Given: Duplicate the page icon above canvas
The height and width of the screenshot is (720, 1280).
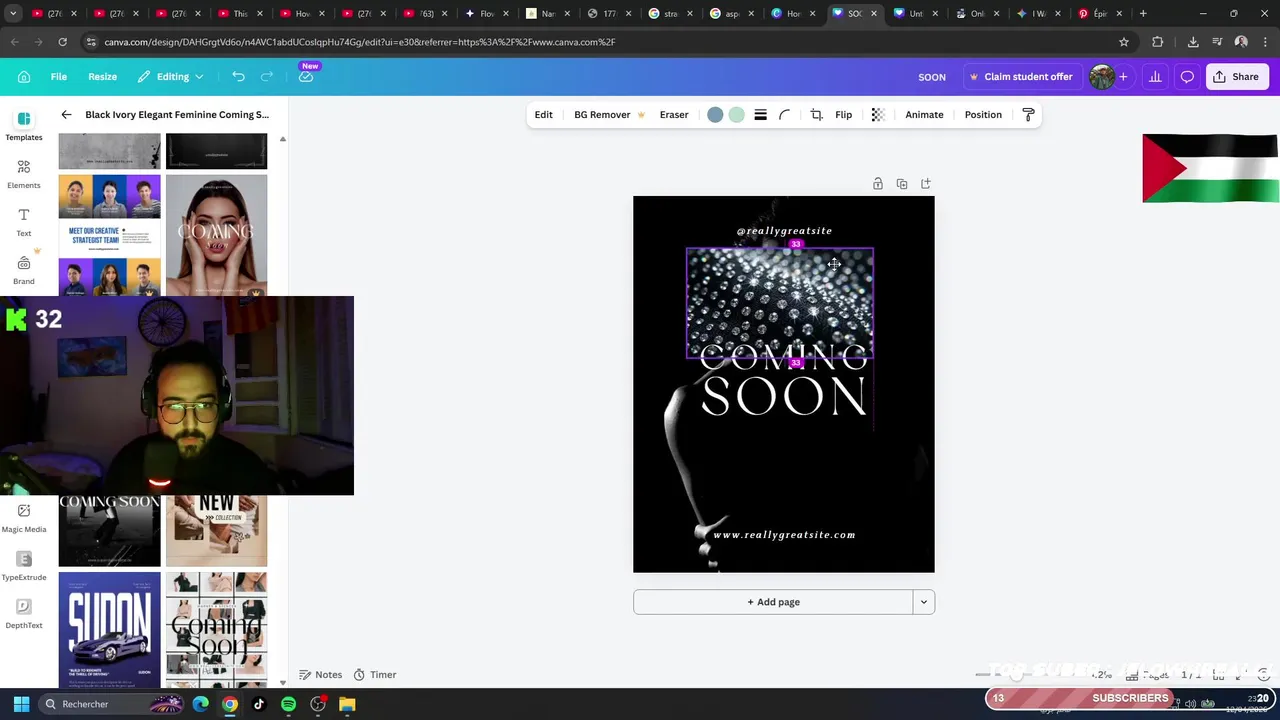Looking at the screenshot, I should (x=902, y=184).
